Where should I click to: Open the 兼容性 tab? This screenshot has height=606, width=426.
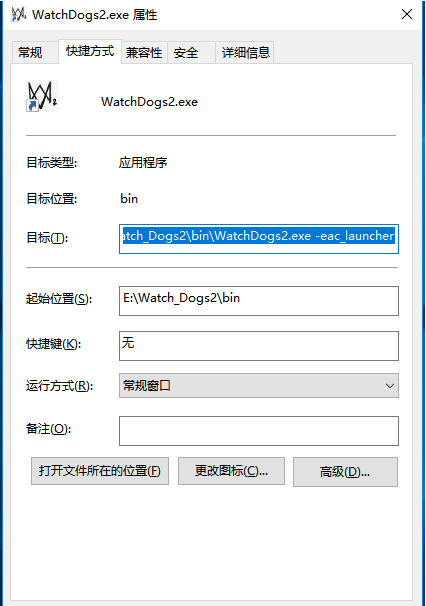(x=144, y=53)
